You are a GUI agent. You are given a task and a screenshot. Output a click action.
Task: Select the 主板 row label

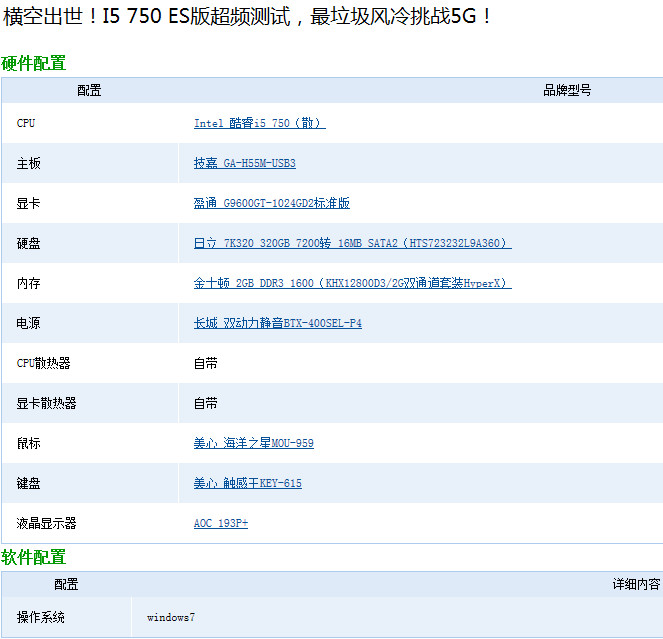coord(28,163)
